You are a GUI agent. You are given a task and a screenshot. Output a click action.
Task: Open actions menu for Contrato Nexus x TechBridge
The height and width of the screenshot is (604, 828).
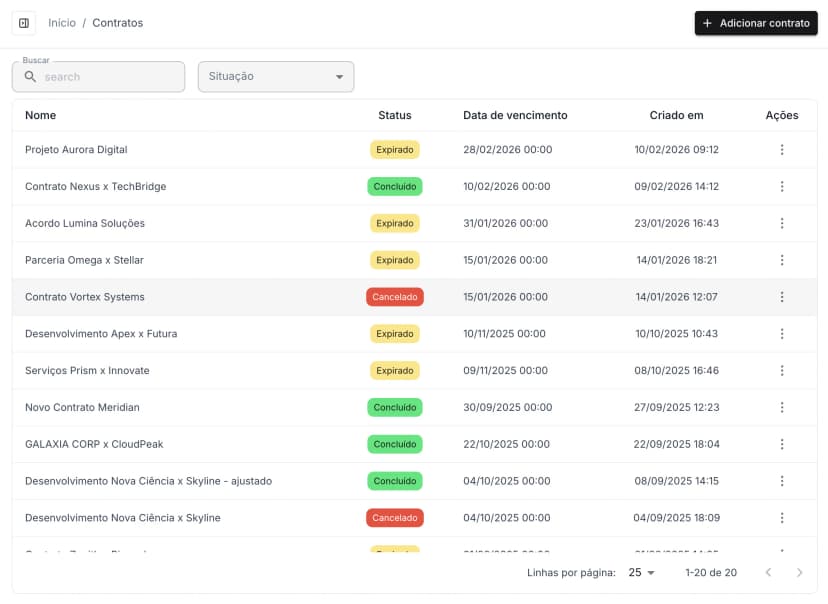[x=782, y=186]
